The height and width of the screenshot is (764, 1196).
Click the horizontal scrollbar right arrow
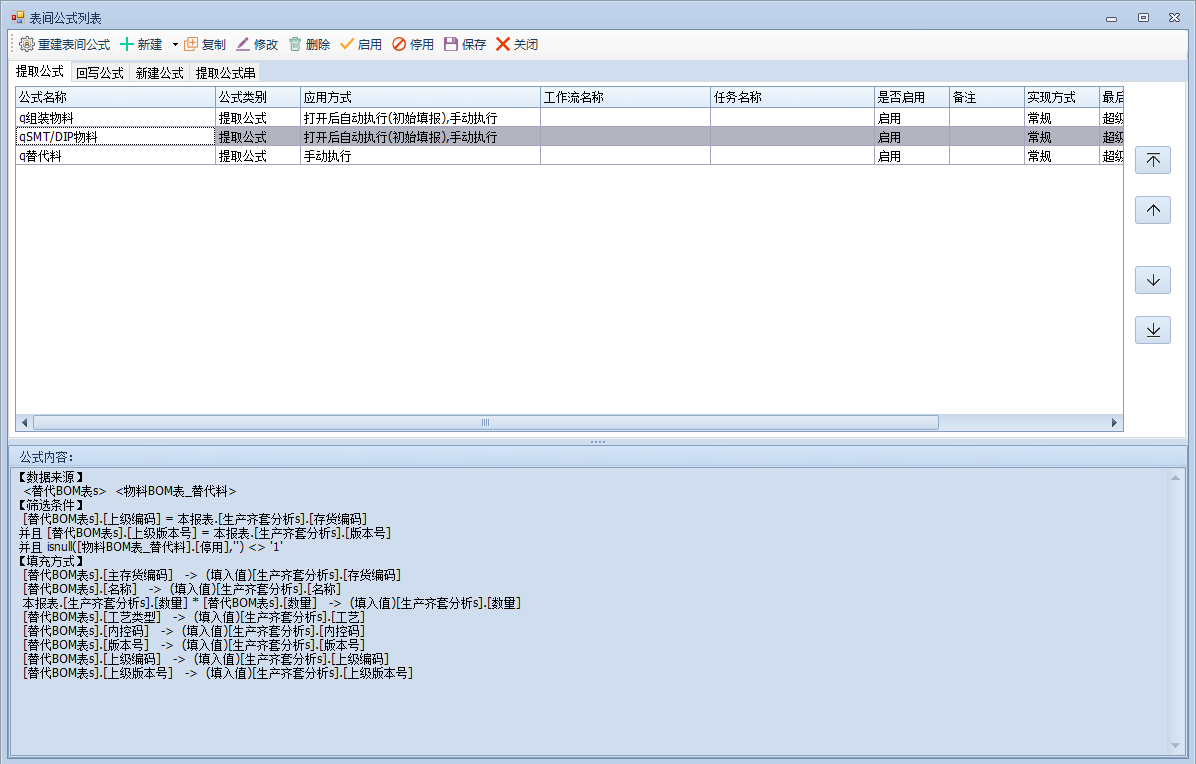pyautogui.click(x=1115, y=423)
